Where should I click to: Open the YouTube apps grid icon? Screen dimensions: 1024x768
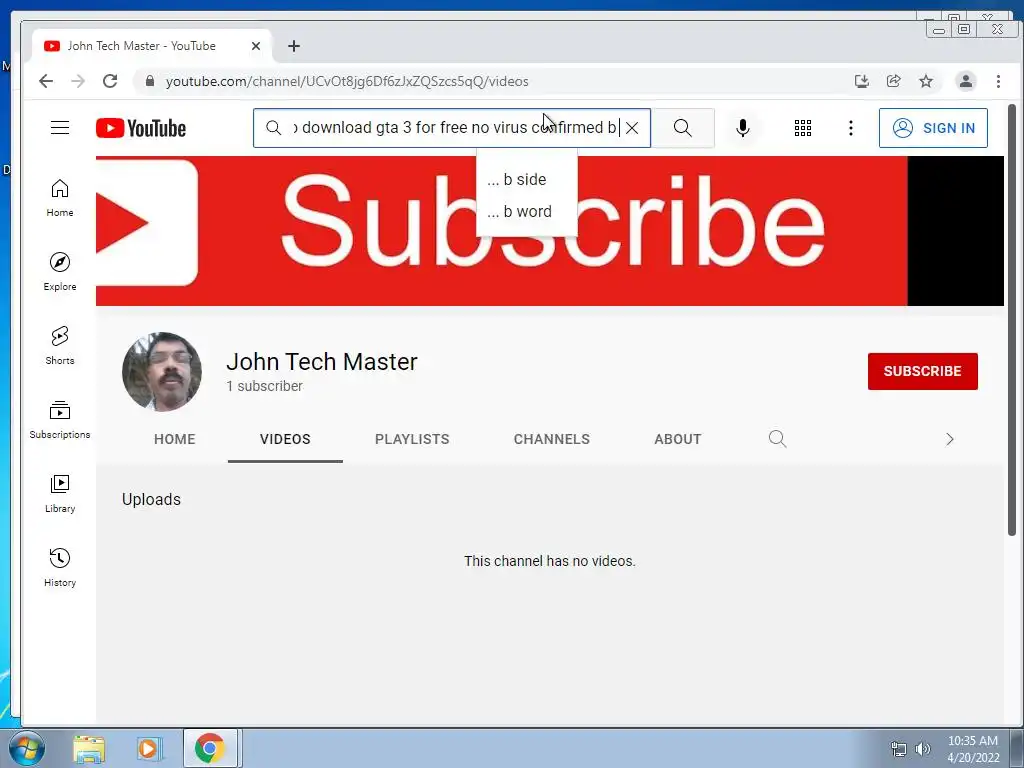(803, 128)
